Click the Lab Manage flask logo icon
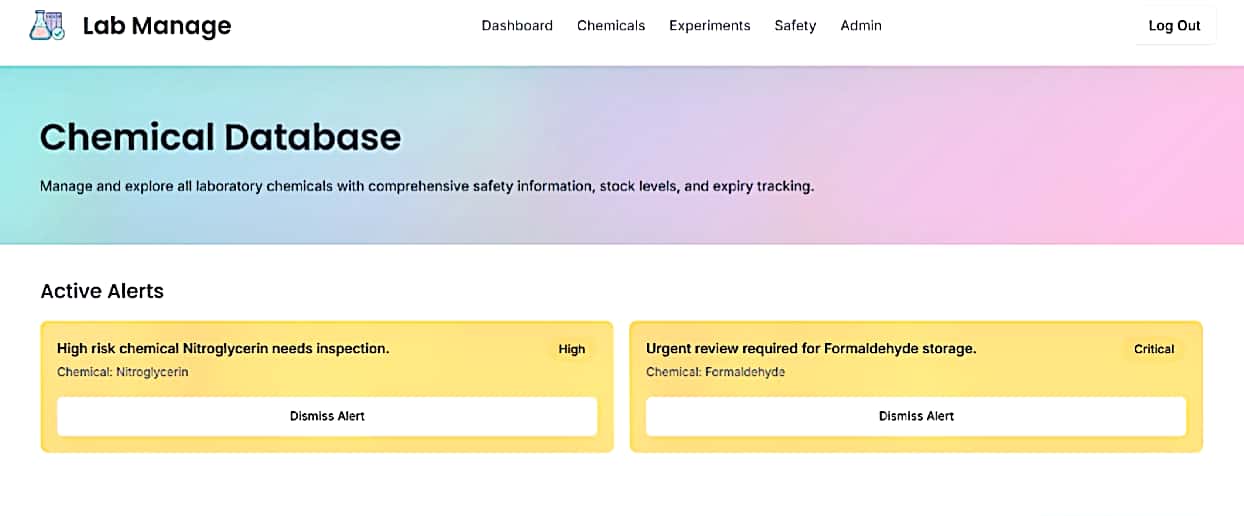The height and width of the screenshot is (516, 1244). point(47,26)
